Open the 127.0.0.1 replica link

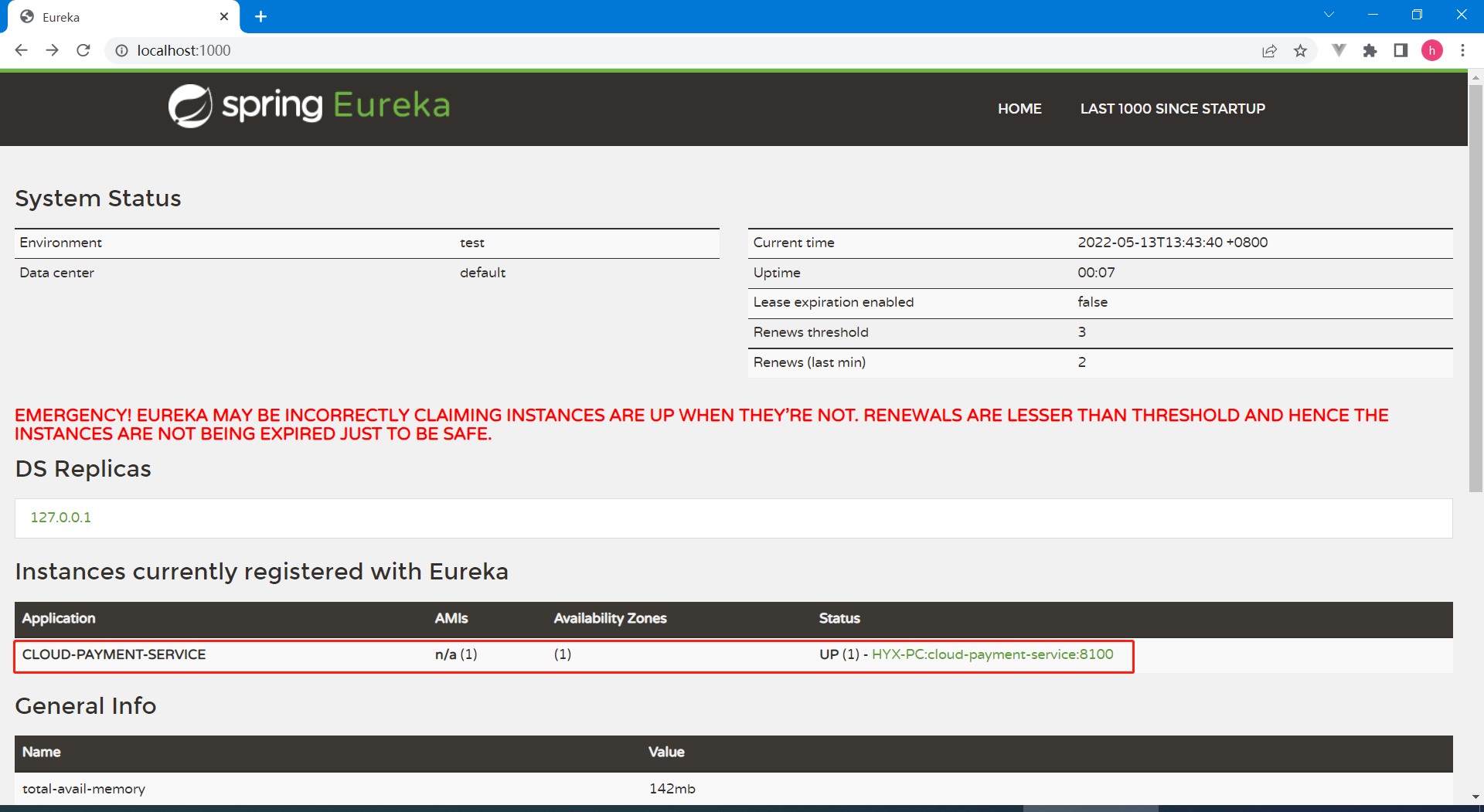[60, 518]
